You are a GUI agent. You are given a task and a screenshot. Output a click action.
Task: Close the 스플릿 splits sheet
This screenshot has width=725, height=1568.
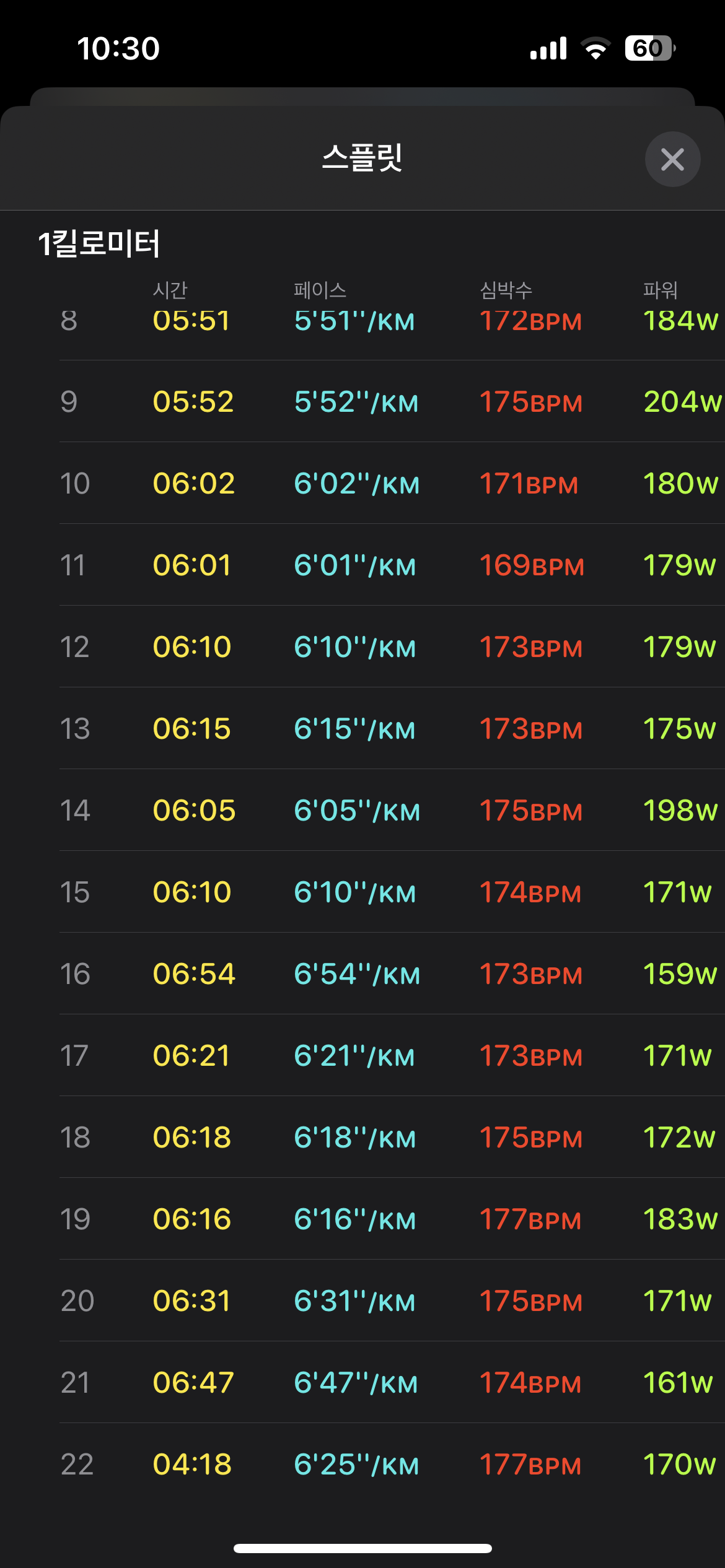pyautogui.click(x=672, y=159)
